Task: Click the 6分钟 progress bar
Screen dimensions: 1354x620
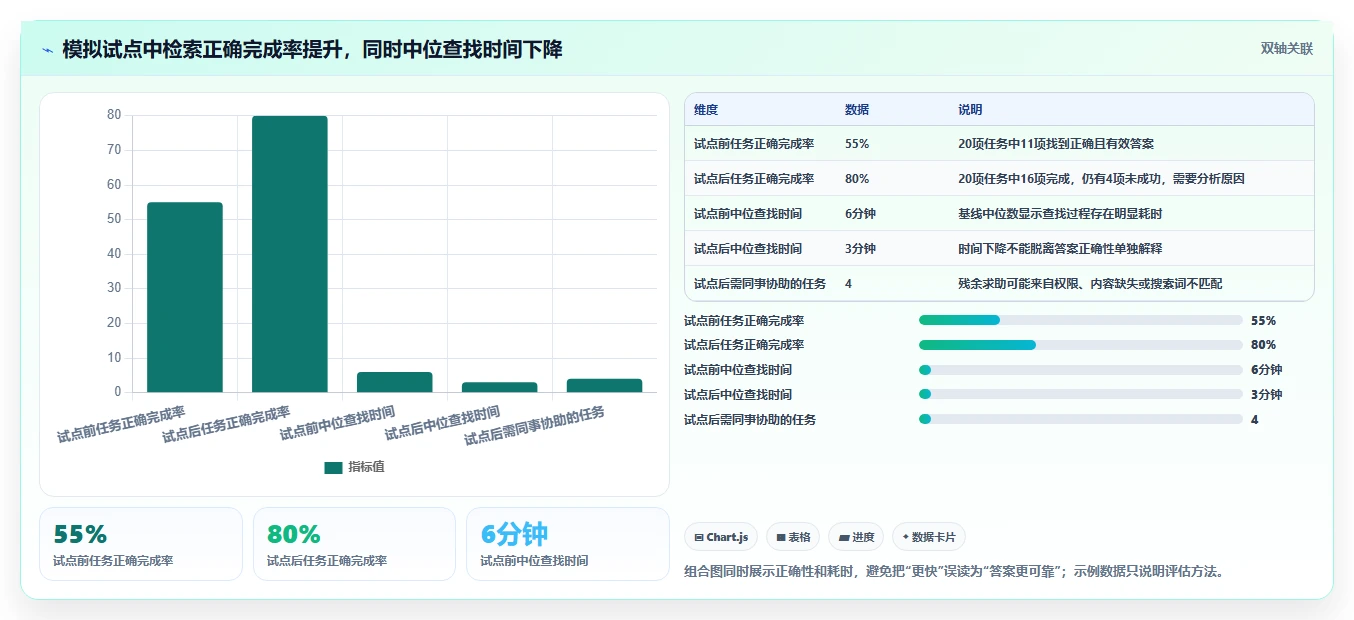Action: (1081, 370)
